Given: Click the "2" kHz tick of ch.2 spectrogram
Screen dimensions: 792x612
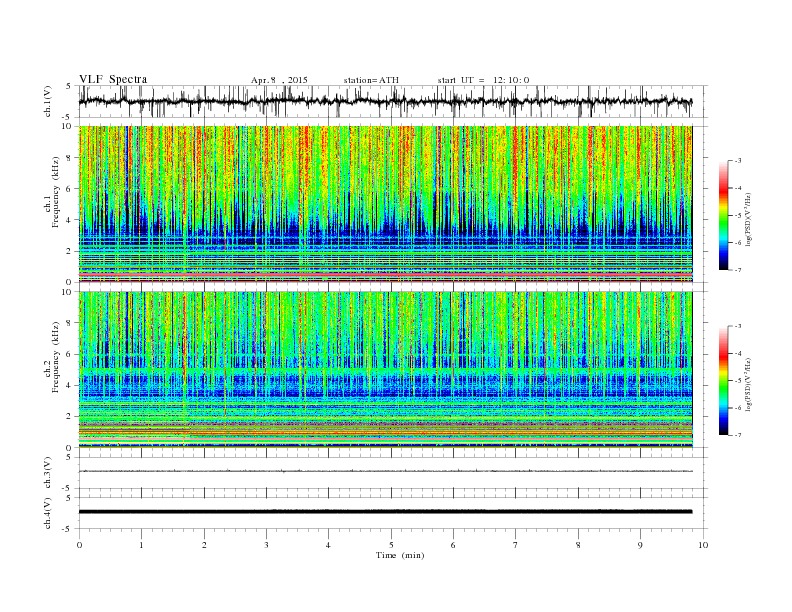Looking at the screenshot, I should pyautogui.click(x=69, y=417).
